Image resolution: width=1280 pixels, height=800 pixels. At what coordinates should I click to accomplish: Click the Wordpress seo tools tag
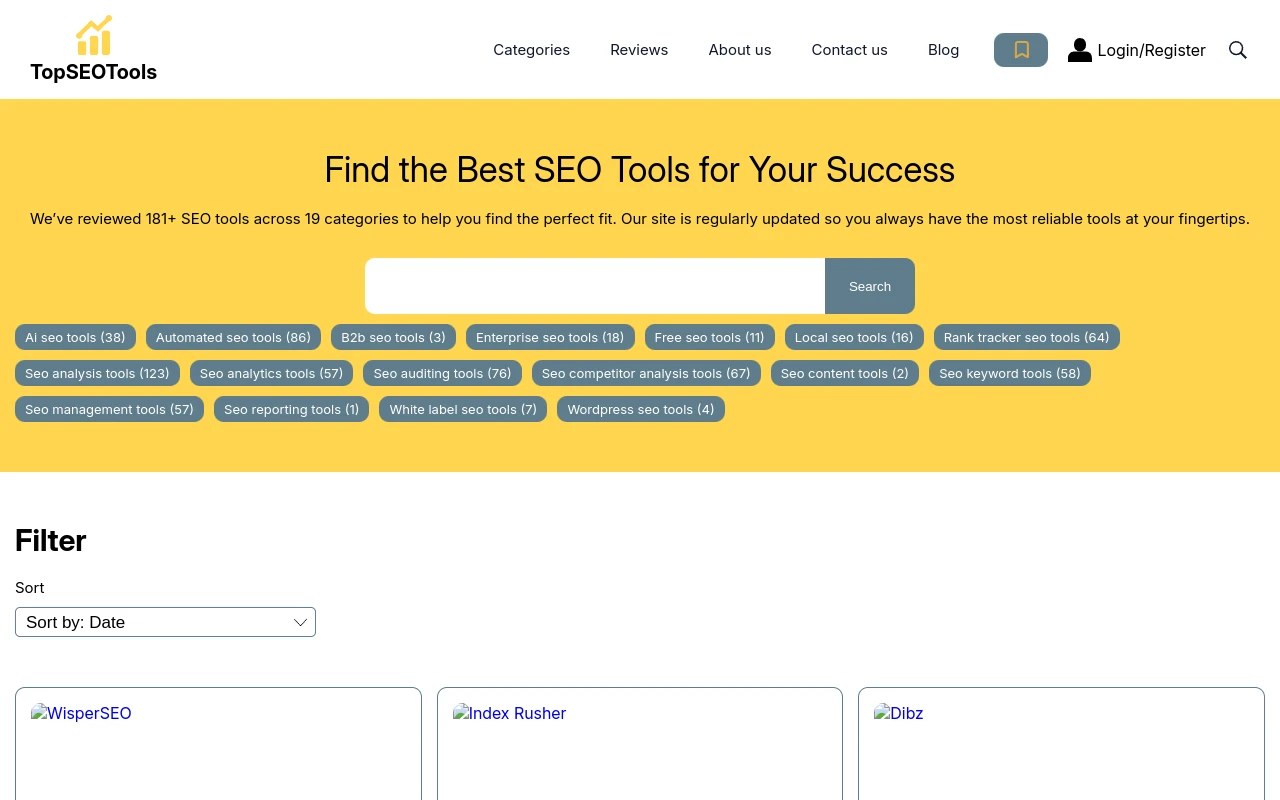point(640,409)
